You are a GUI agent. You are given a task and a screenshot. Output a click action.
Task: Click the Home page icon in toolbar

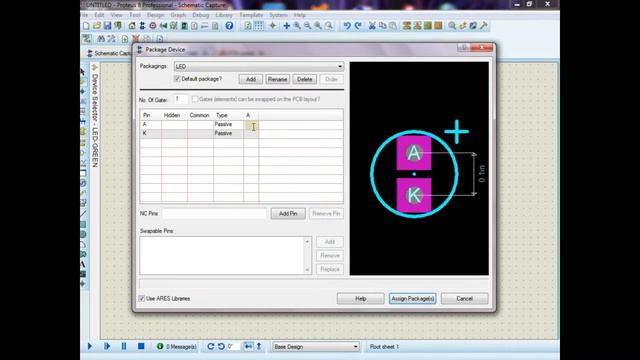coord(132,26)
